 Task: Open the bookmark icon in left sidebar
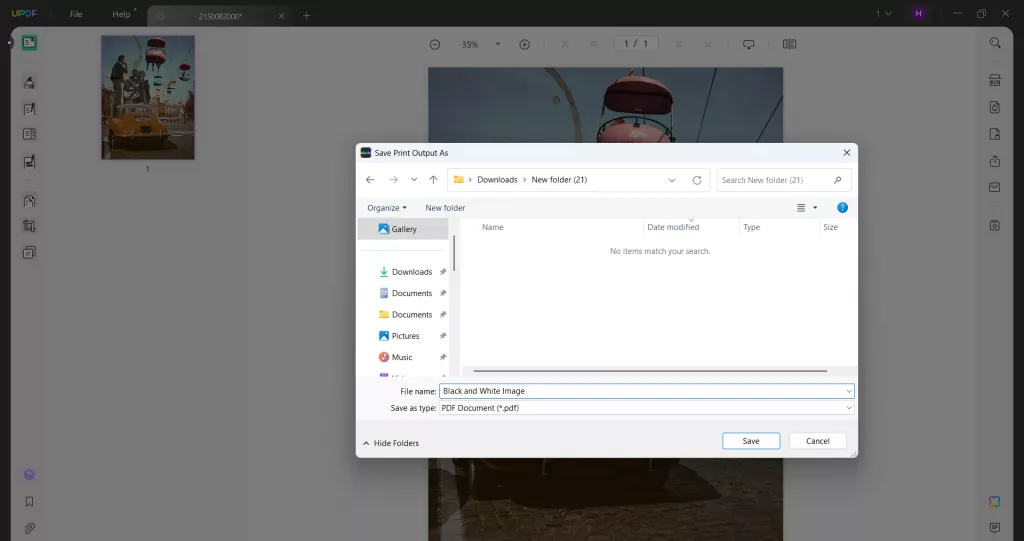click(29, 502)
